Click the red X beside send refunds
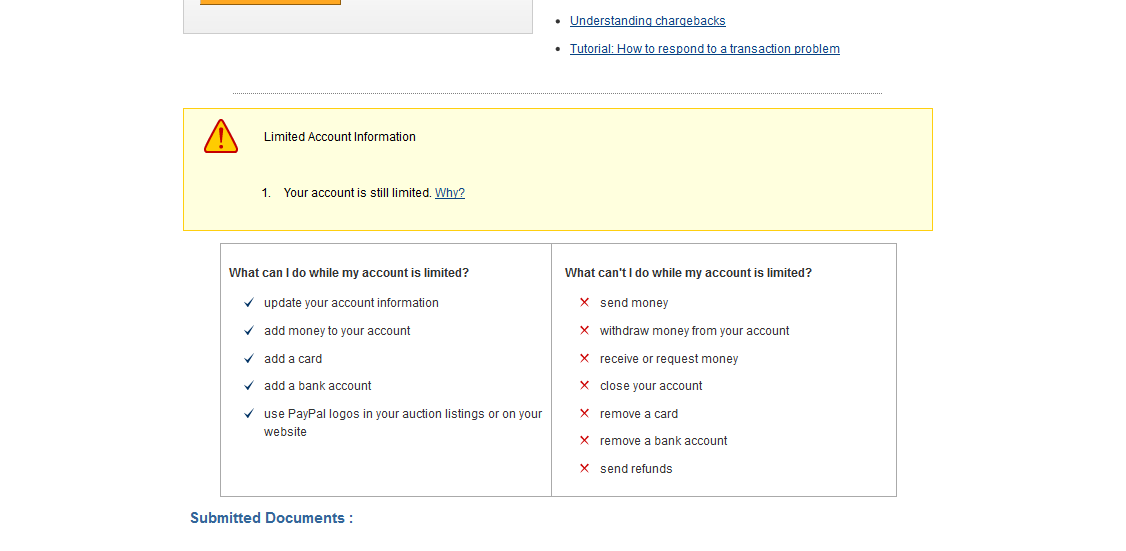Image resolution: width=1126 pixels, height=551 pixels. tap(585, 469)
